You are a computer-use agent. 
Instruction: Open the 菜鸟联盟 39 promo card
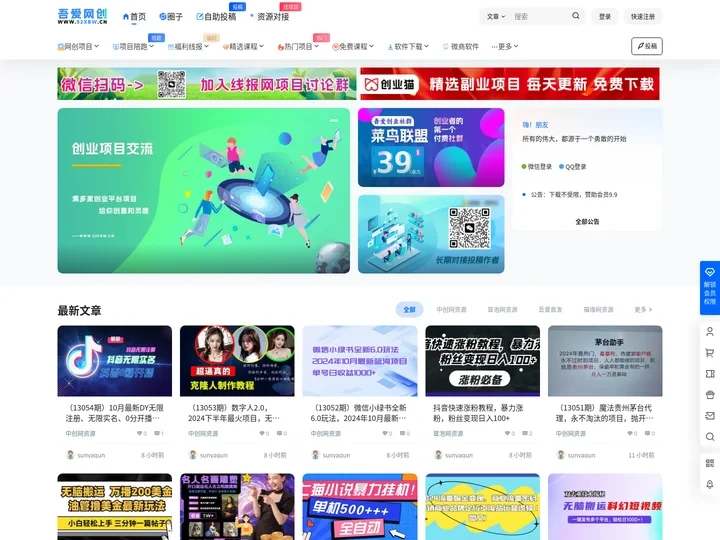point(431,147)
